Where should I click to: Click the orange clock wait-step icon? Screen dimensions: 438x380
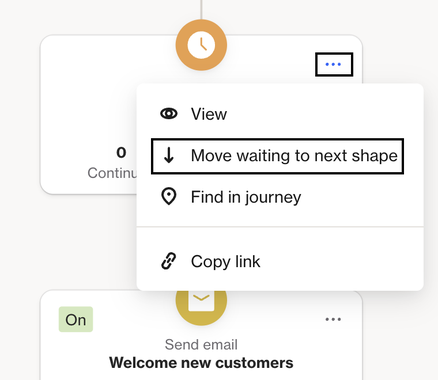[201, 45]
